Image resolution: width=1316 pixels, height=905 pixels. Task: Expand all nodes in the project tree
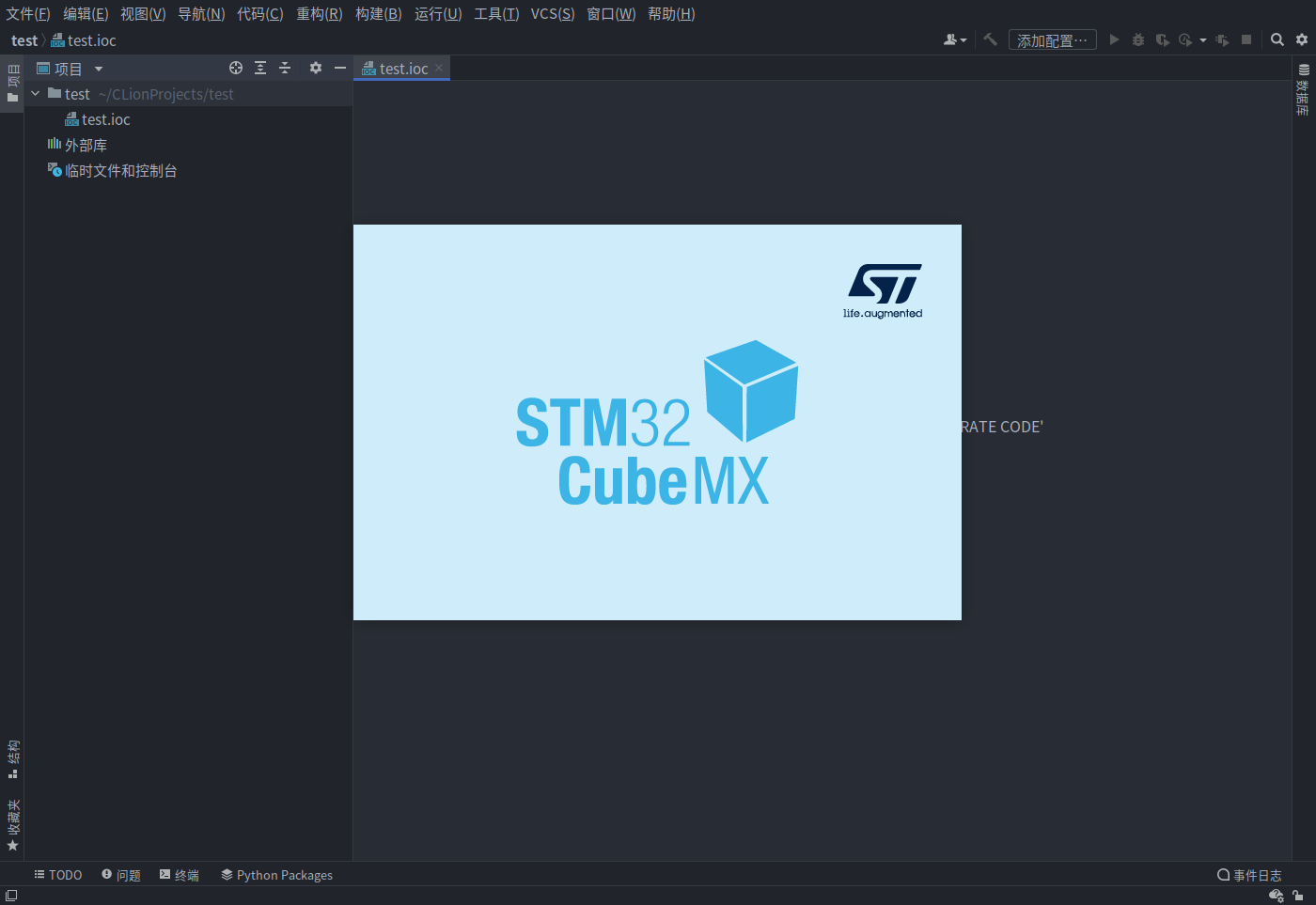point(260,68)
